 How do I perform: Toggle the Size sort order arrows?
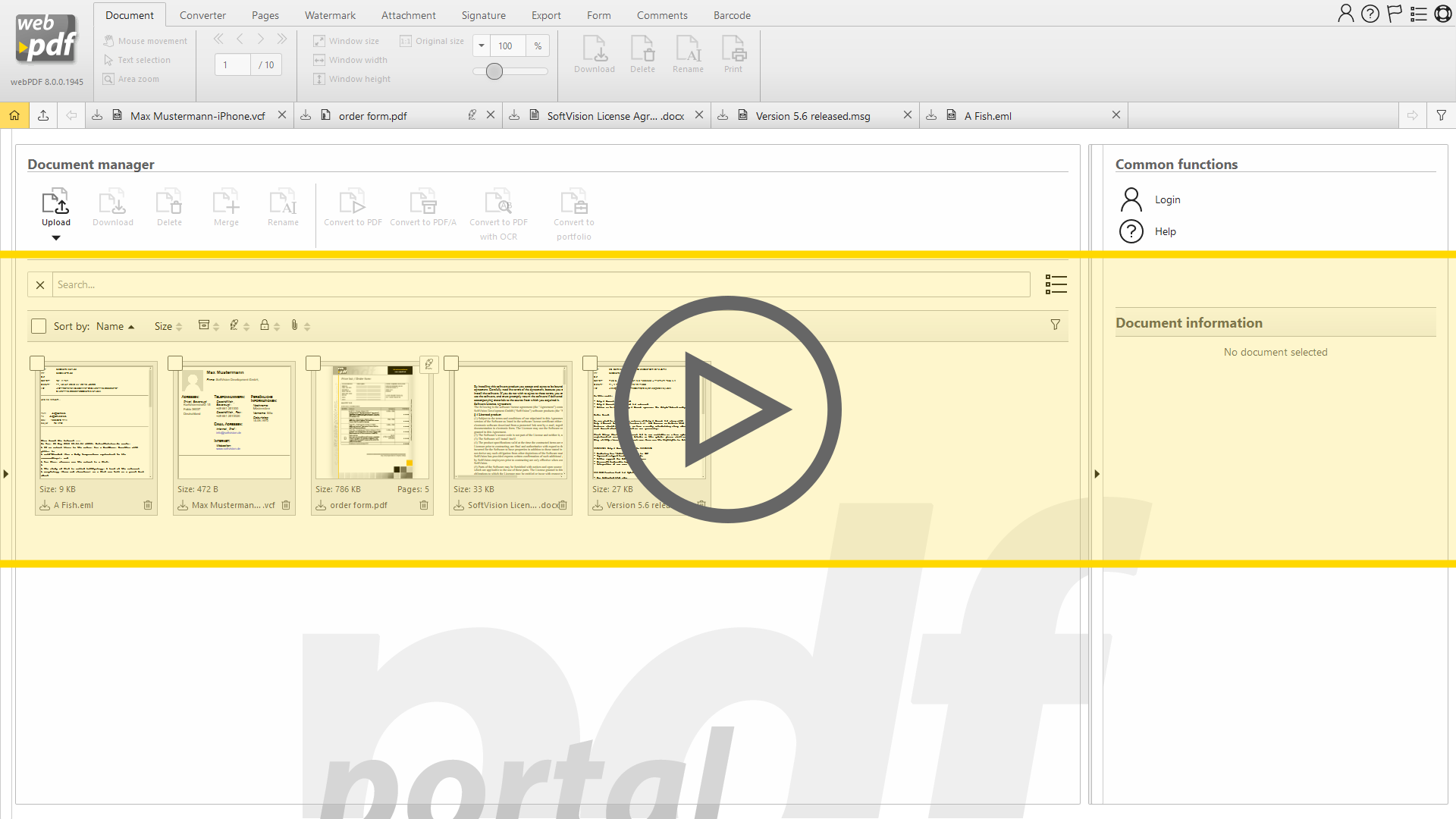click(x=180, y=326)
